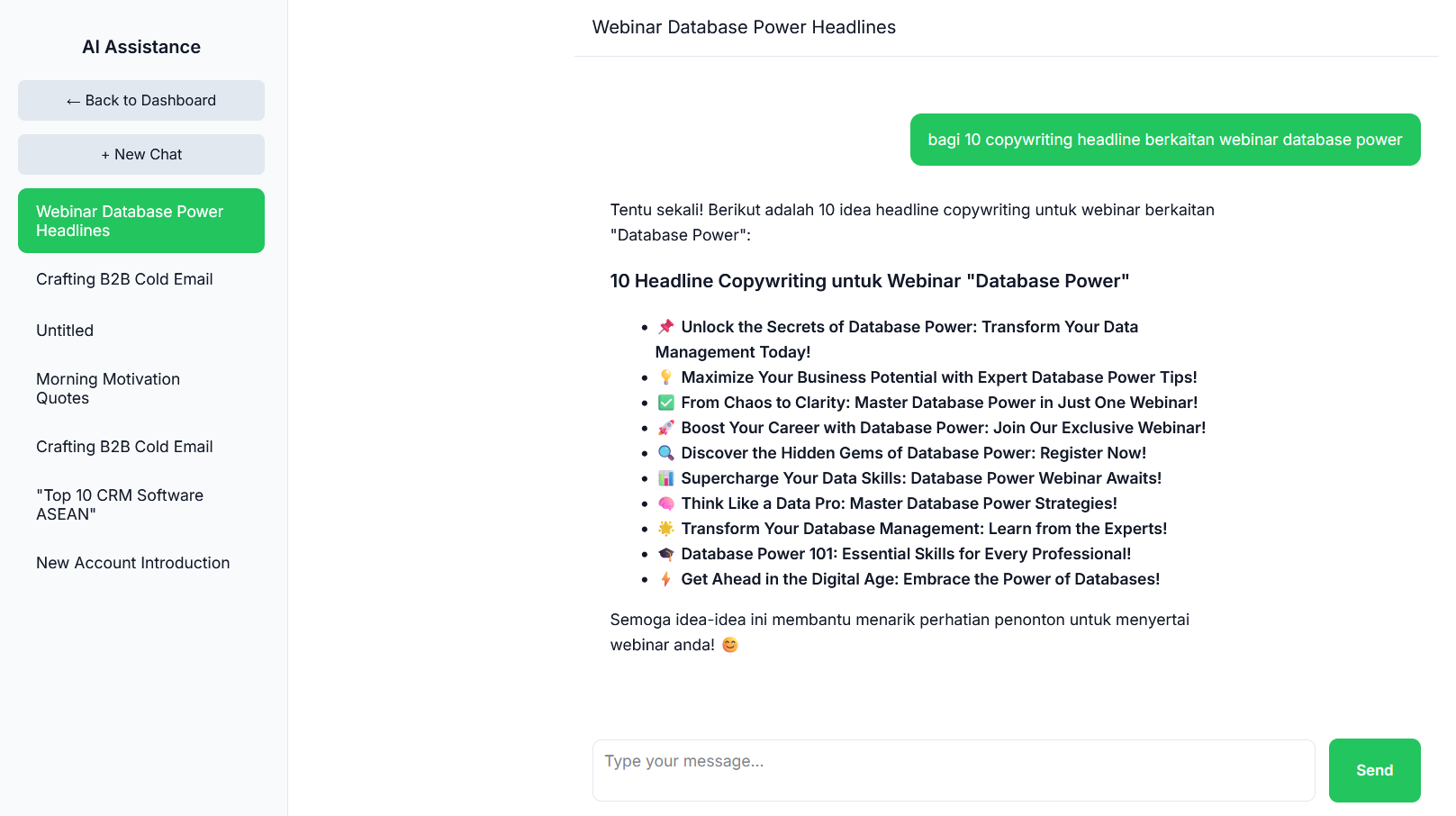Select the Untitled chat
1456x816 pixels.
(65, 331)
